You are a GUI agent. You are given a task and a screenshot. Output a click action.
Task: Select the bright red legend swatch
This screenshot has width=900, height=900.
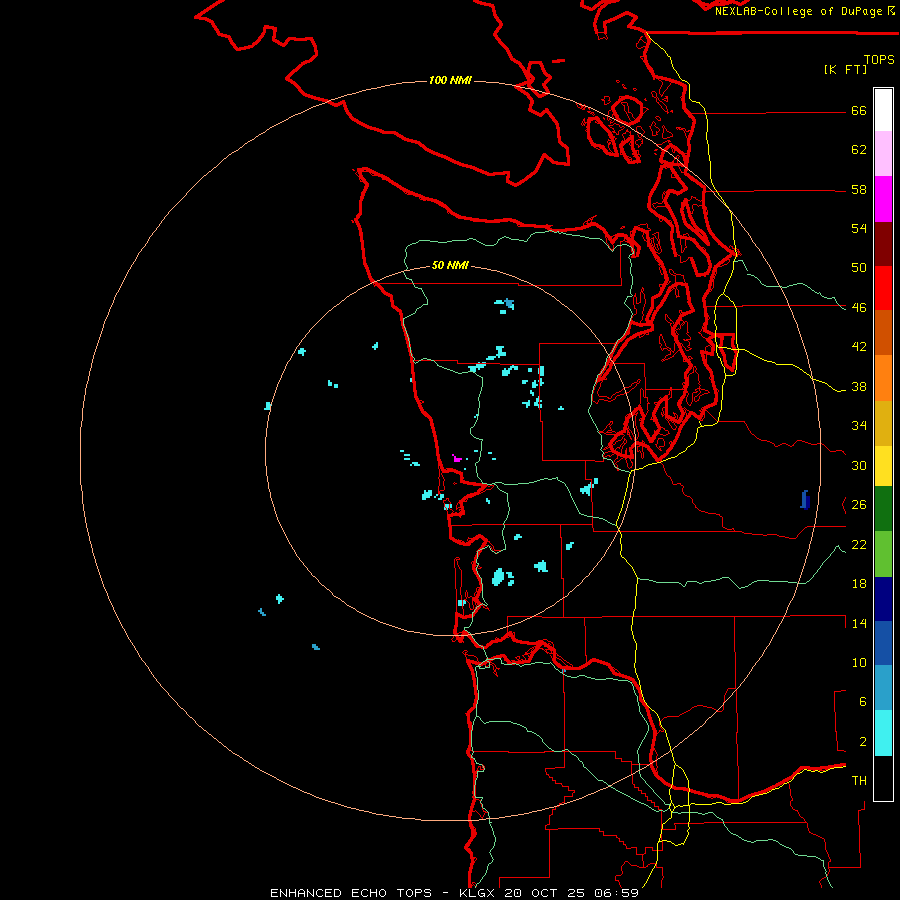click(883, 288)
